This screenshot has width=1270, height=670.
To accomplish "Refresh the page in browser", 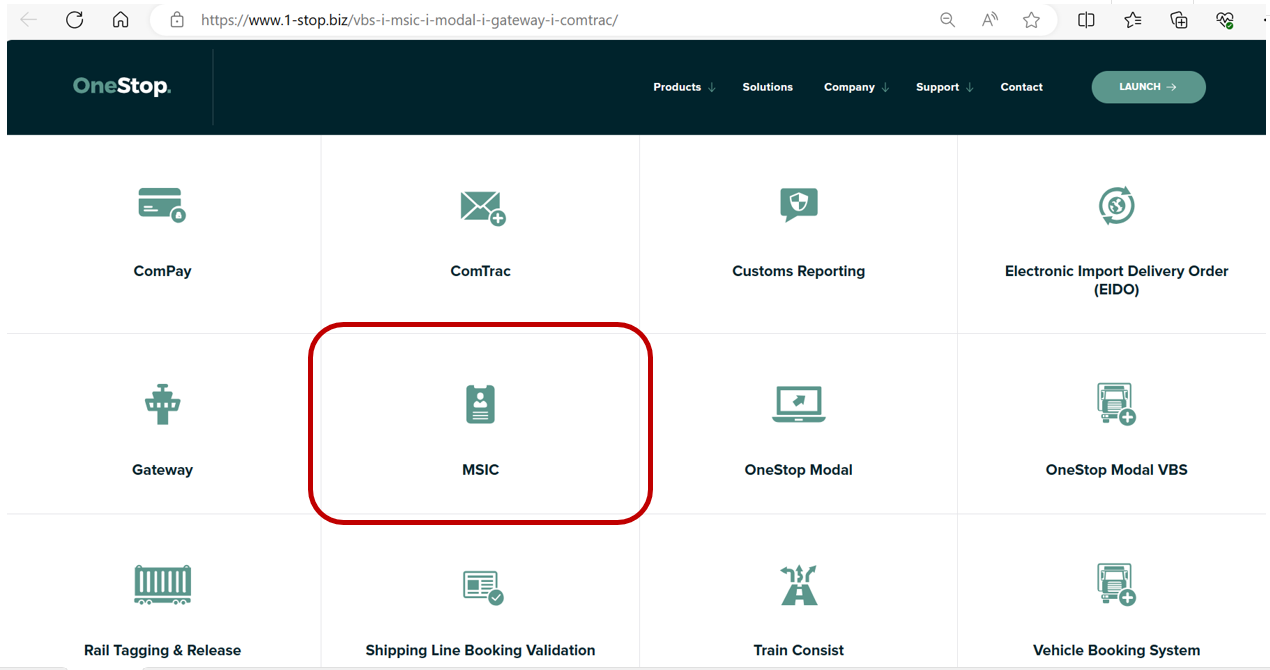I will 74,20.
